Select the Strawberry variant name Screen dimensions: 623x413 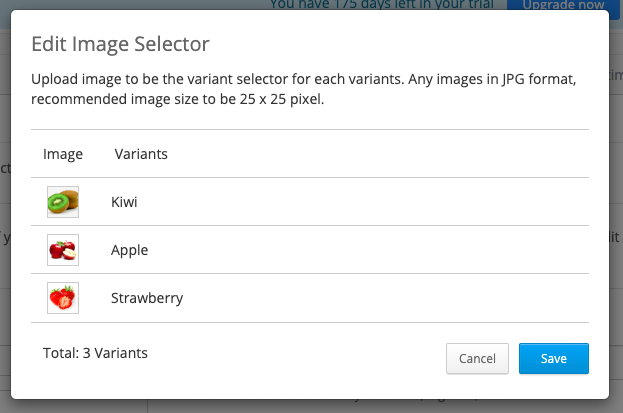coord(147,298)
